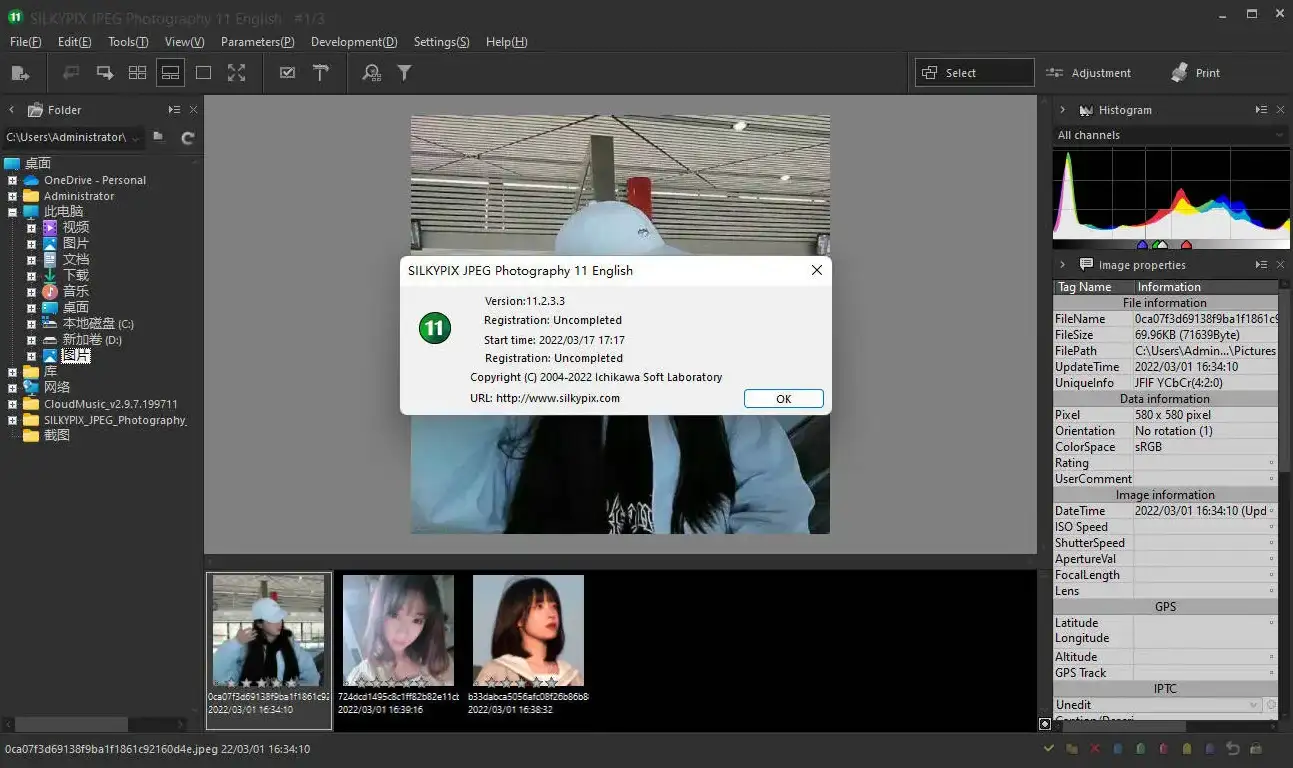Image resolution: width=1293 pixels, height=768 pixels.
Task: Apply the red color label to the thumbnail
Action: tap(1162, 748)
